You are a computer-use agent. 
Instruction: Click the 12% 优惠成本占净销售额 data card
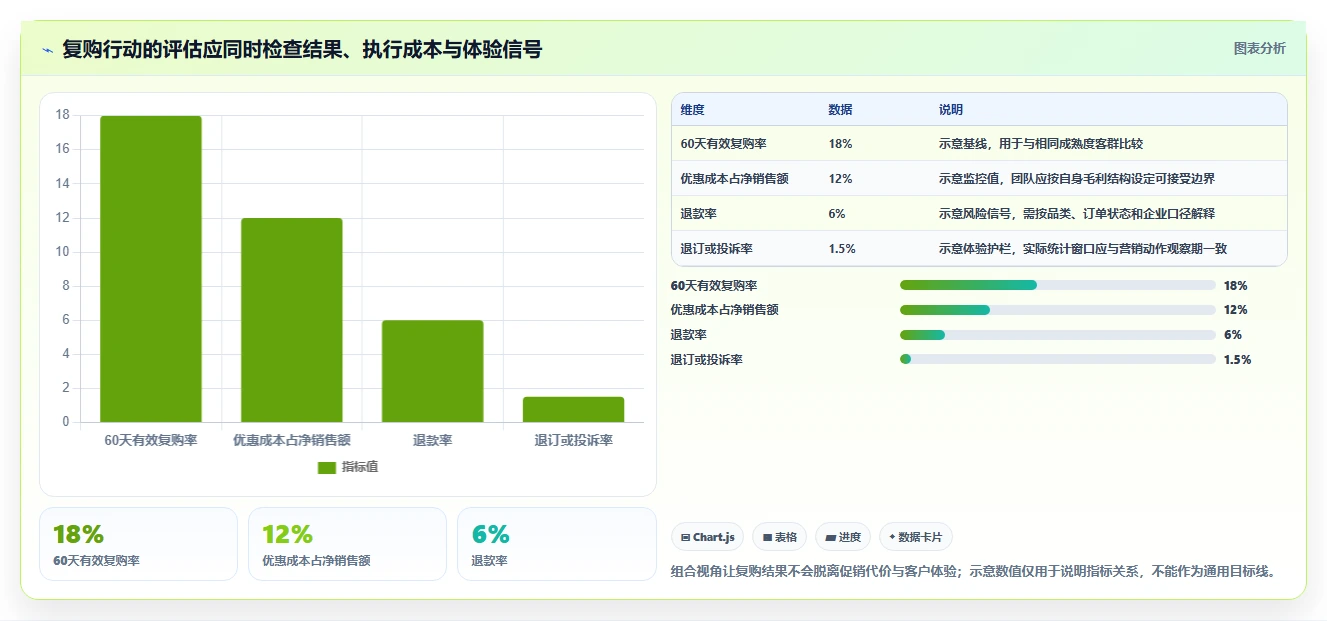[347, 544]
